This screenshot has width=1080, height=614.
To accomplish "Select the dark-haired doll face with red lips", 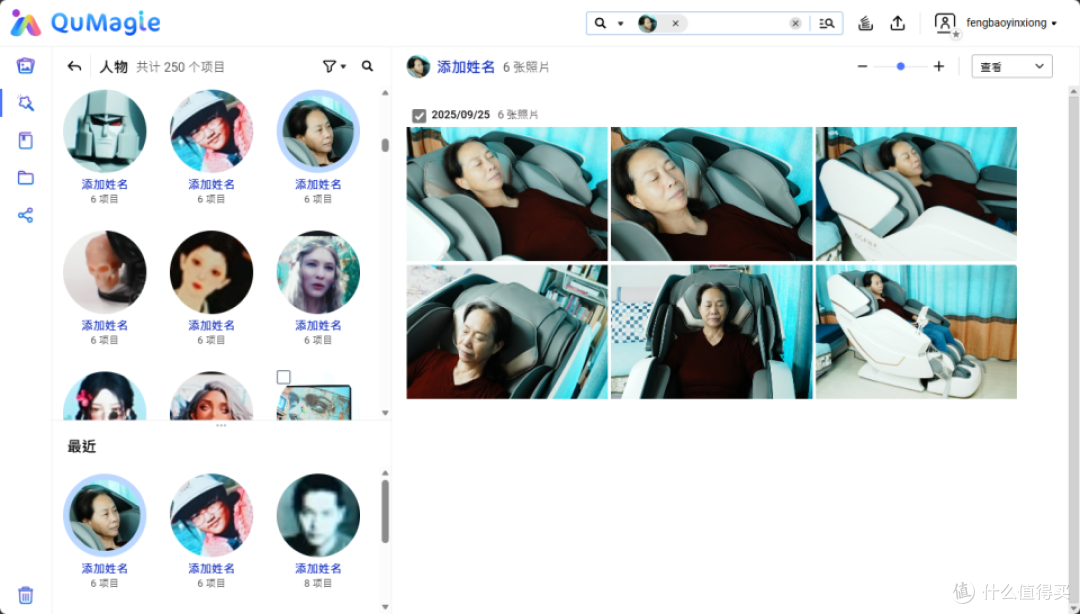I will point(211,272).
